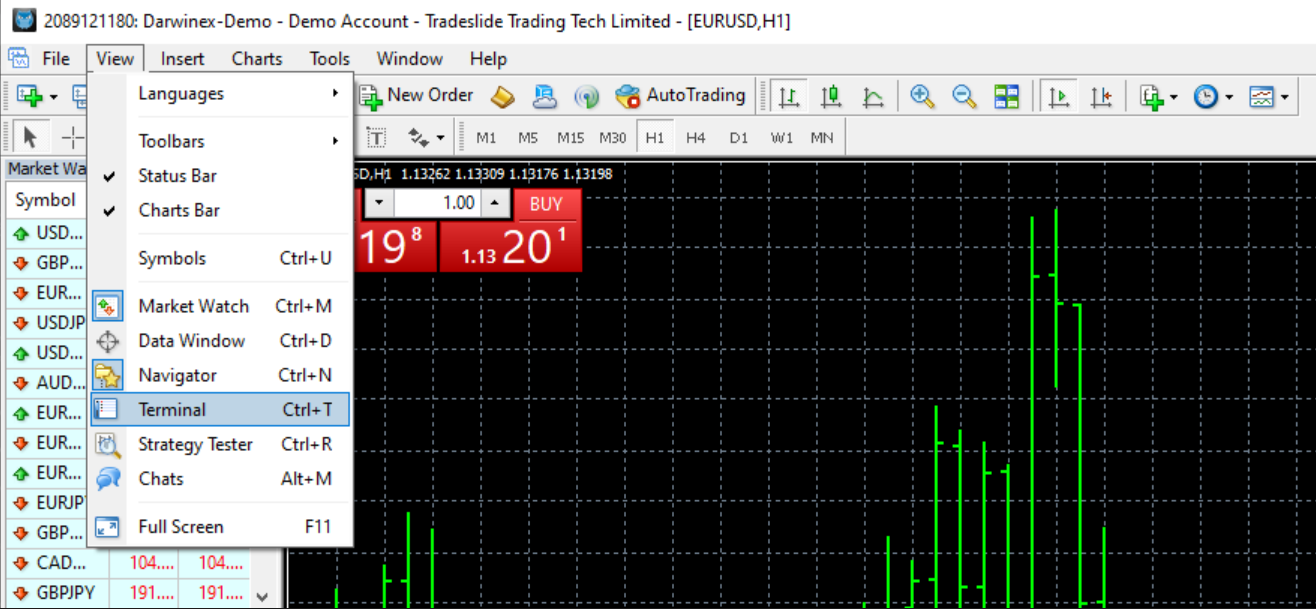This screenshot has height=609, width=1316.
Task: Click the trade volume field showing 1.00
Action: click(437, 203)
